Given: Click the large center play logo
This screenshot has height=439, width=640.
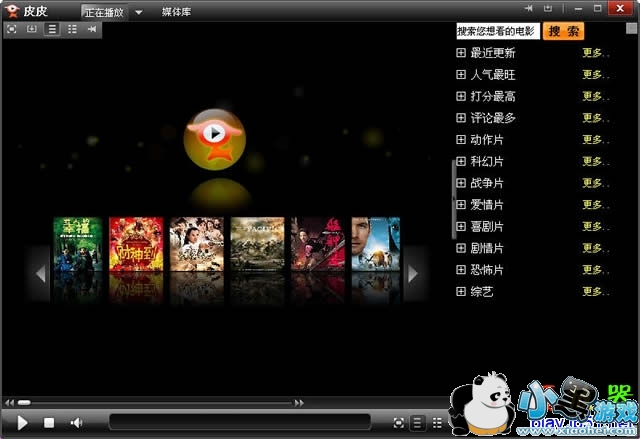Looking at the screenshot, I should [x=215, y=139].
